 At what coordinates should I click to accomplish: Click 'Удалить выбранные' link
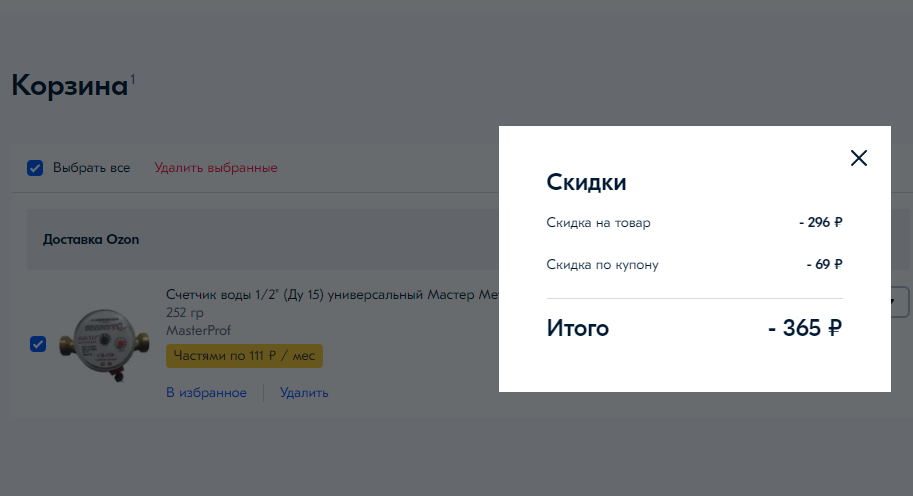pyautogui.click(x=216, y=168)
